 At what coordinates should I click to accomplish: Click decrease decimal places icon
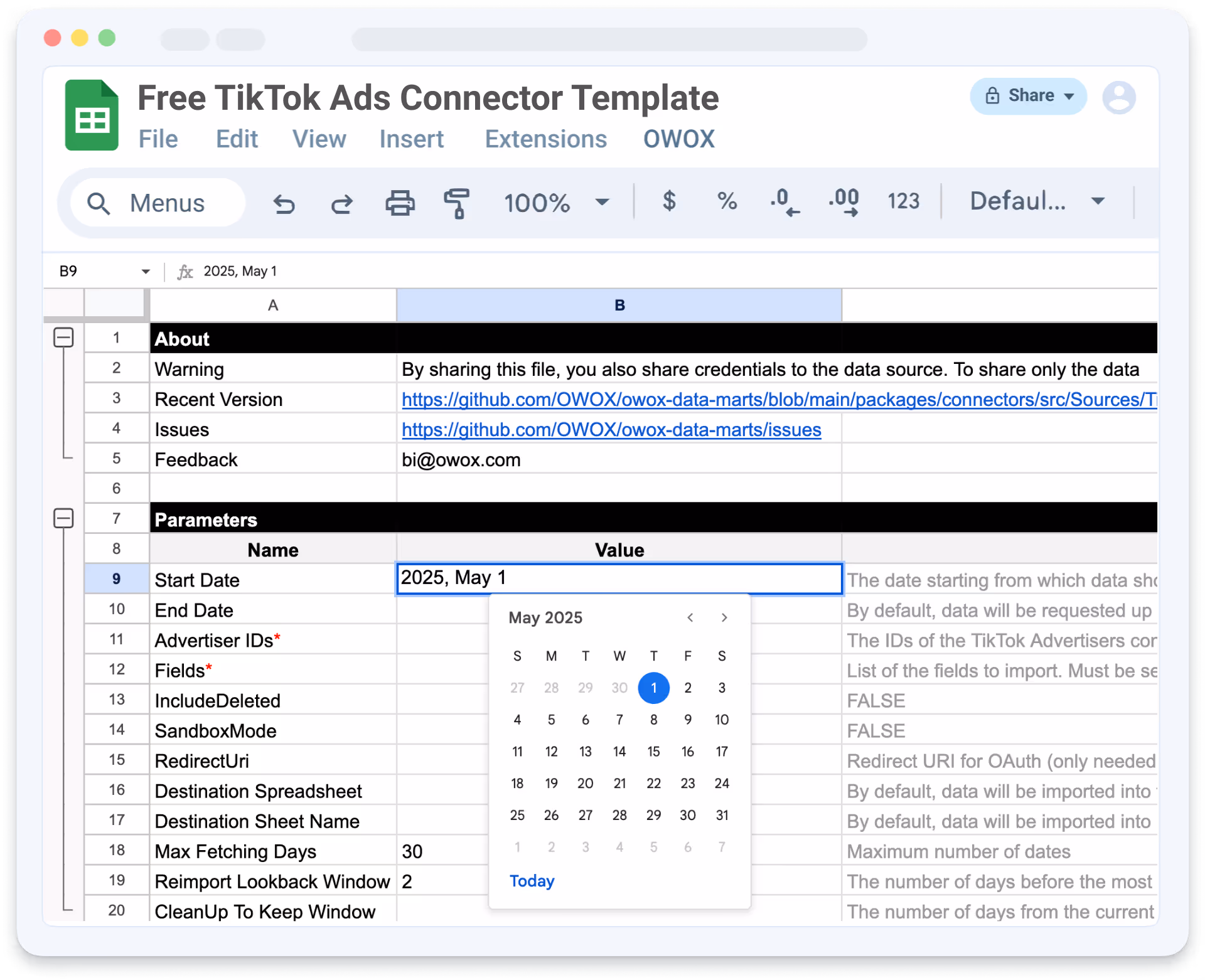click(x=785, y=202)
